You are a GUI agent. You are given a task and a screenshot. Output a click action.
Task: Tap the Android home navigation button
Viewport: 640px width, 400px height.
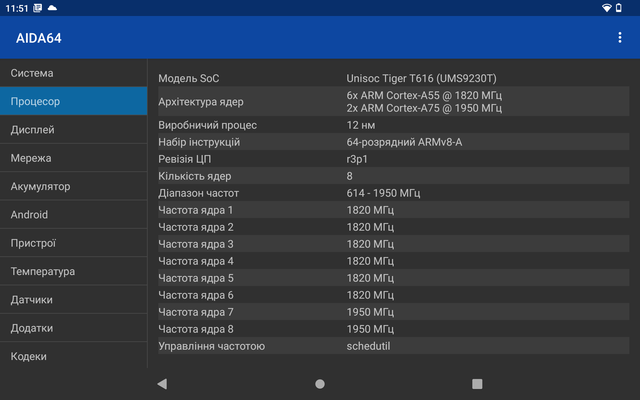(x=320, y=384)
